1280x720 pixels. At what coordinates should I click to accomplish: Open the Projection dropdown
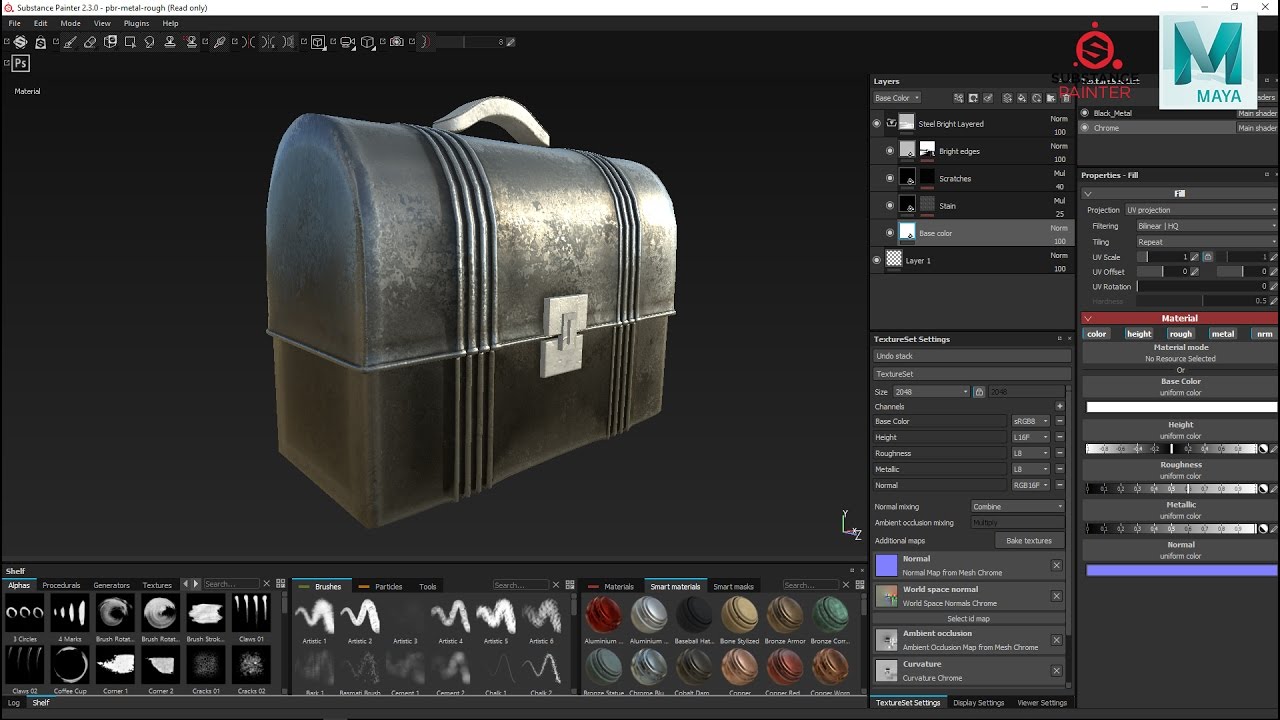1201,210
